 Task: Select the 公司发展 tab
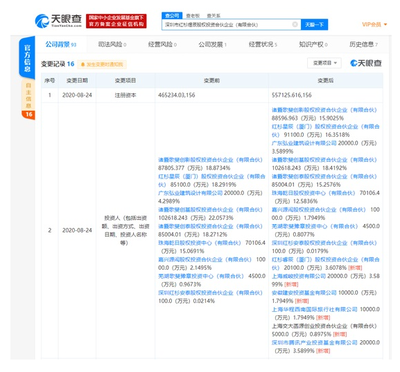[213, 44]
